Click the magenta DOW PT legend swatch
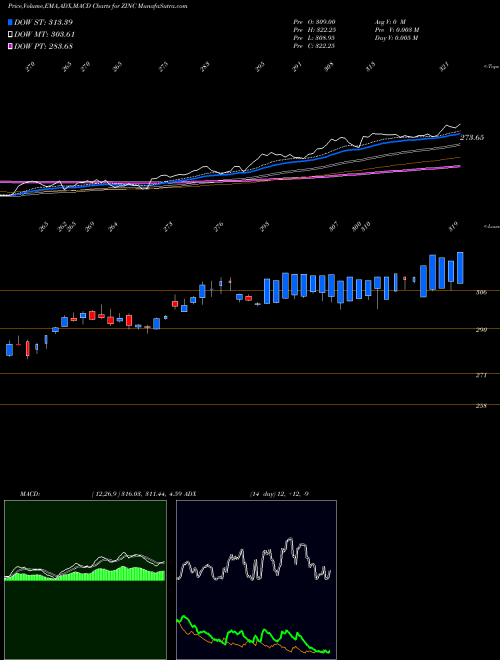Image resolution: width=500 pixels, height=660 pixels. [10, 46]
